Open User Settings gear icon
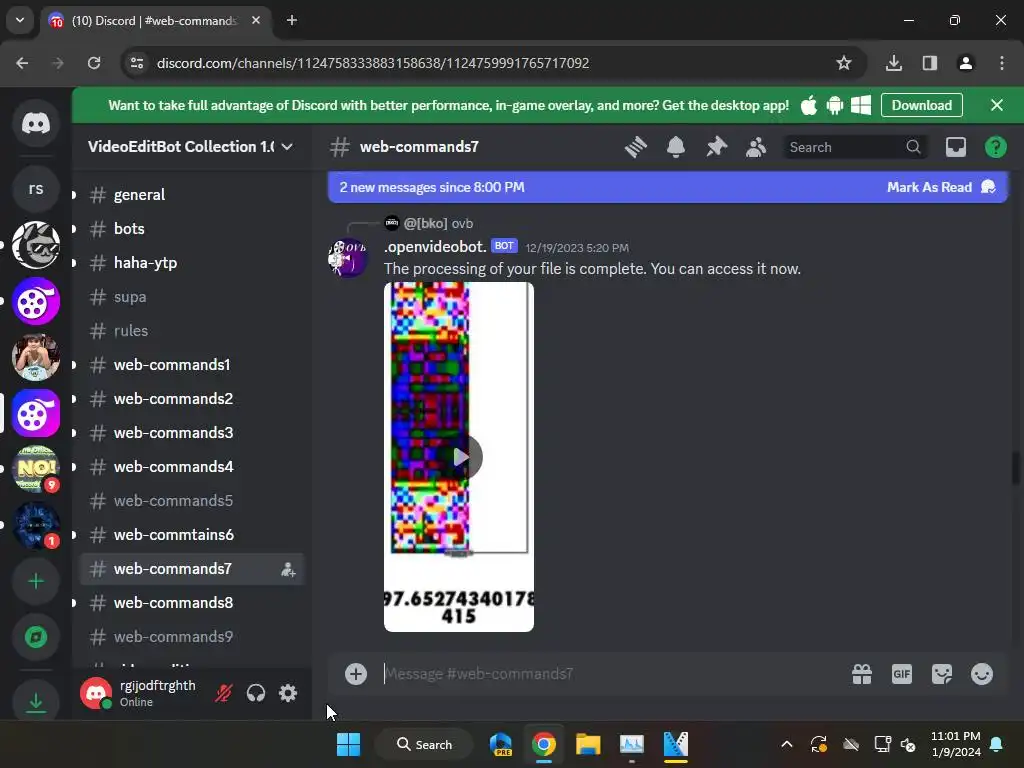The height and width of the screenshot is (768, 1024). coord(288,693)
